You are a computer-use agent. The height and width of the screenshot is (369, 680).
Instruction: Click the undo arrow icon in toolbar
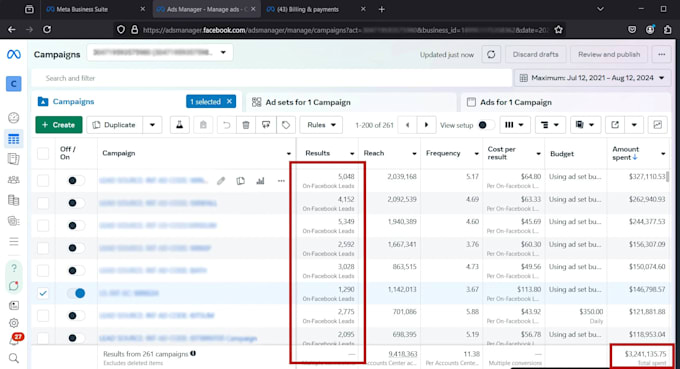pyautogui.click(x=226, y=125)
